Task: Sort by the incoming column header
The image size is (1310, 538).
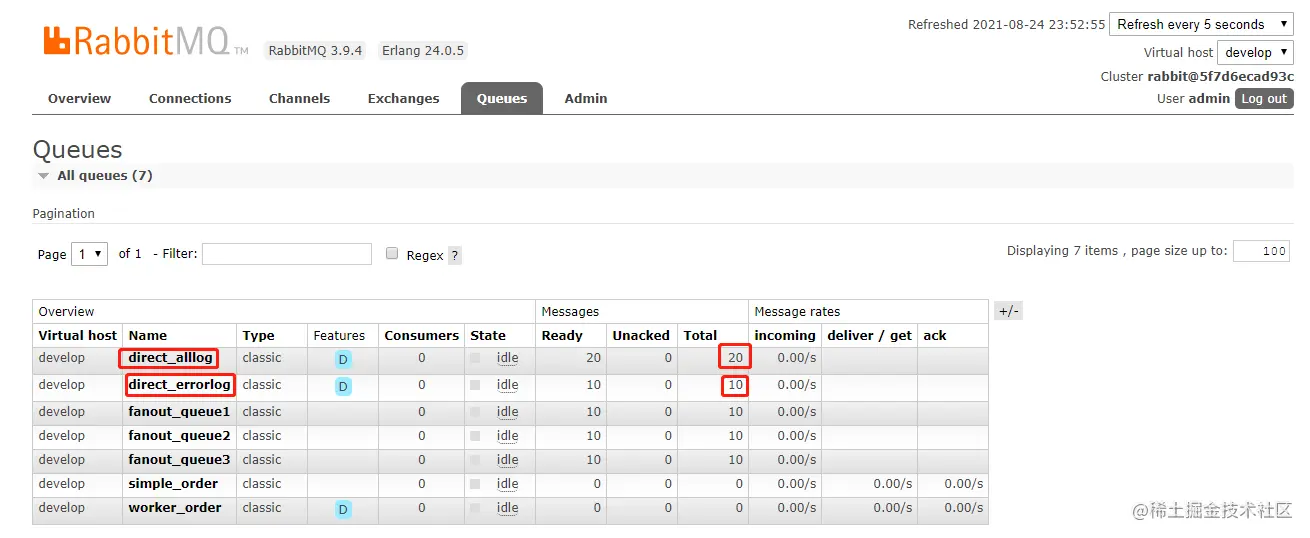Action: click(785, 335)
